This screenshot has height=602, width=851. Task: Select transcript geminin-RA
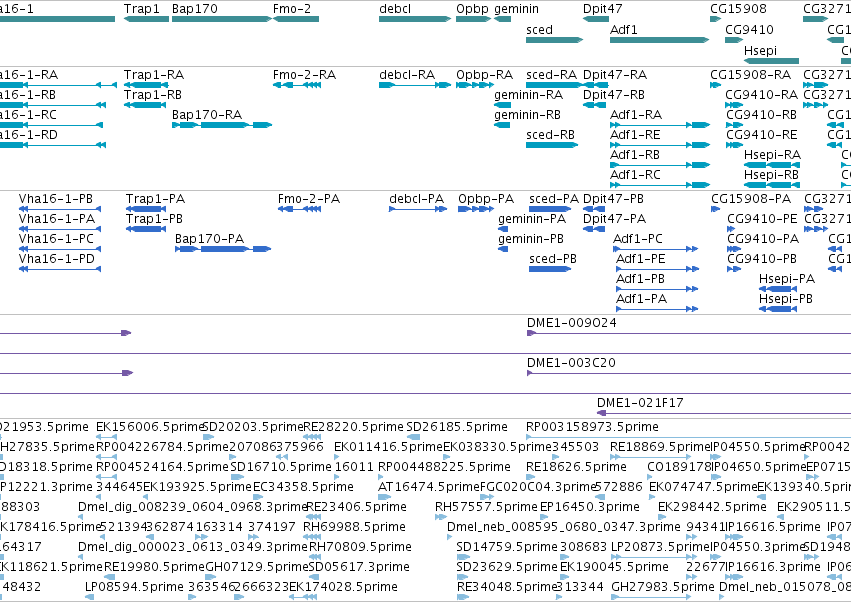click(x=502, y=105)
